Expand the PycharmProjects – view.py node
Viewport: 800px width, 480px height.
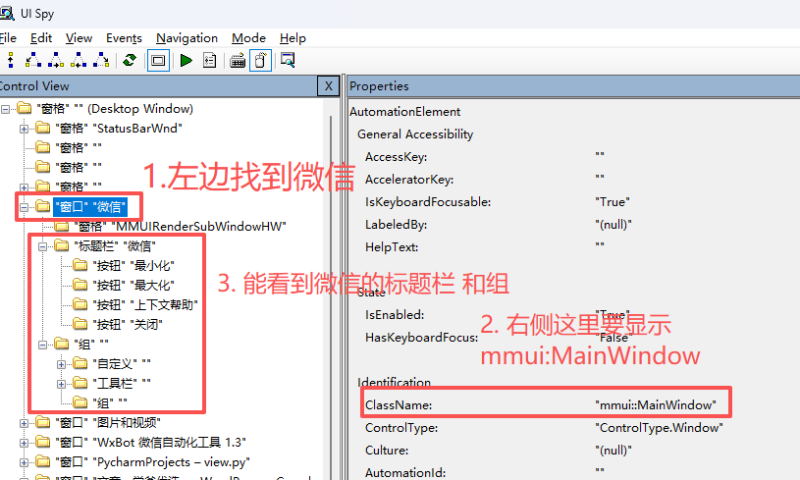pyautogui.click(x=24, y=462)
